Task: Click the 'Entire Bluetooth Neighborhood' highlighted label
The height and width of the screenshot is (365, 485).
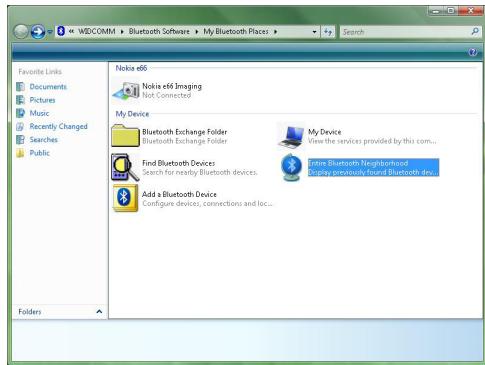Action: 358,163
